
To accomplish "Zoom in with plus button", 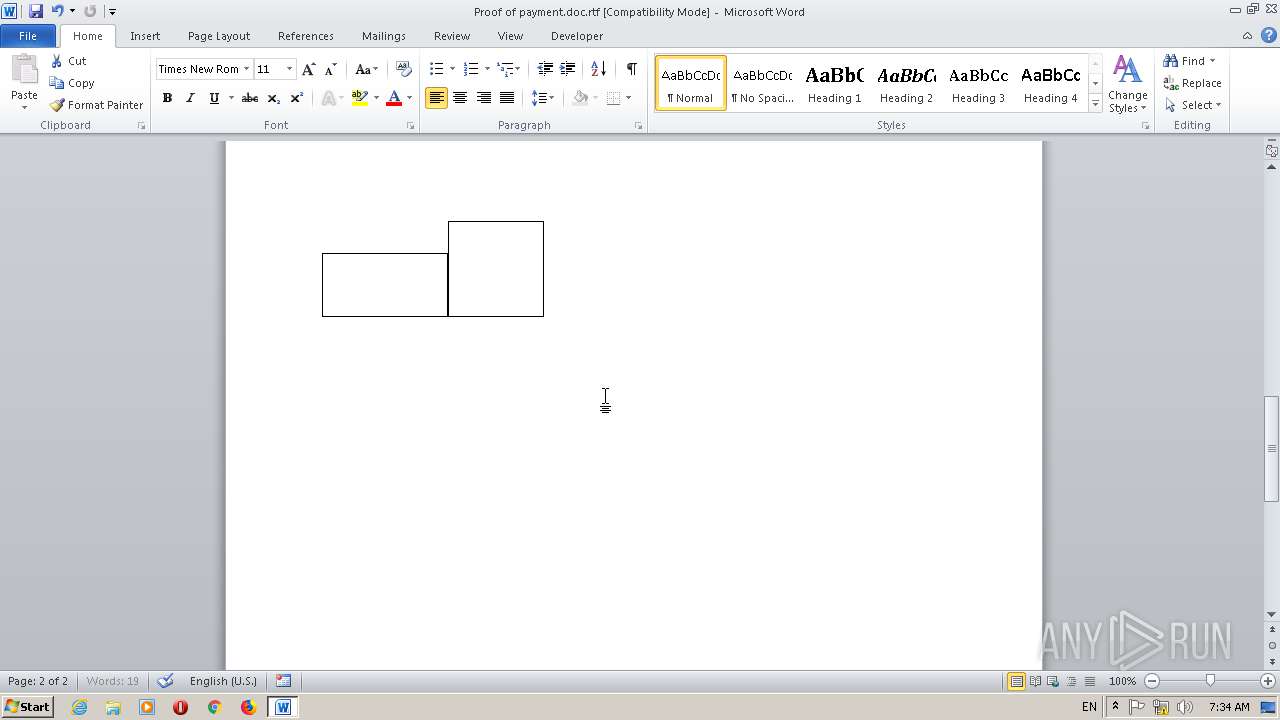I will [x=1268, y=681].
